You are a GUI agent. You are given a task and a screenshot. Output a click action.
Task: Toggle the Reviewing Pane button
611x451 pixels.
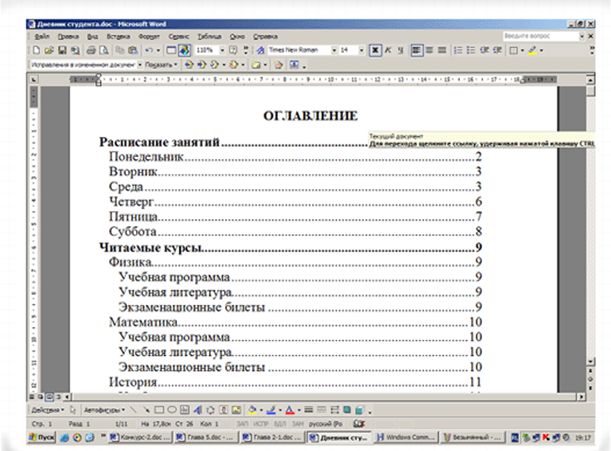point(294,65)
